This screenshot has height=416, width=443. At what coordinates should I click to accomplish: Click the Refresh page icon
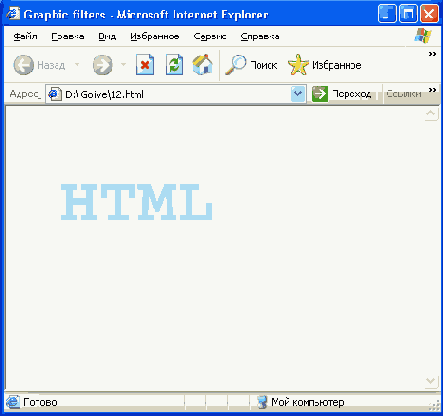174,65
